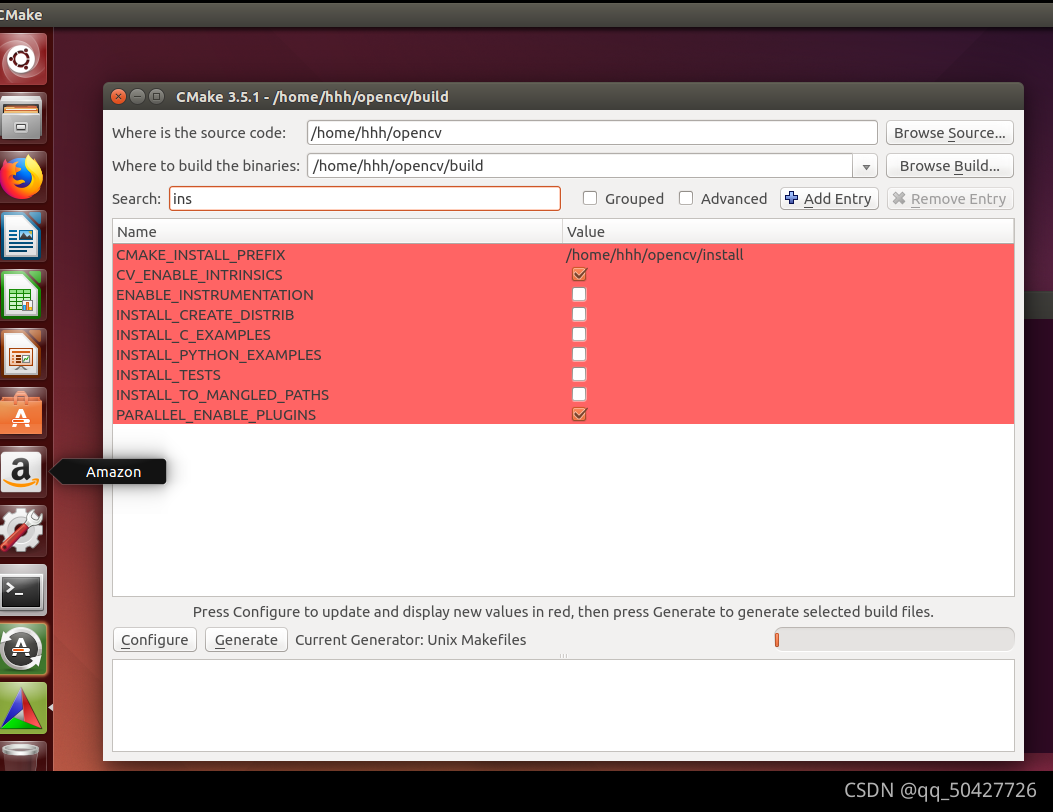Expand the build binaries path dropdown
Image resolution: width=1053 pixels, height=812 pixels.
(866, 166)
